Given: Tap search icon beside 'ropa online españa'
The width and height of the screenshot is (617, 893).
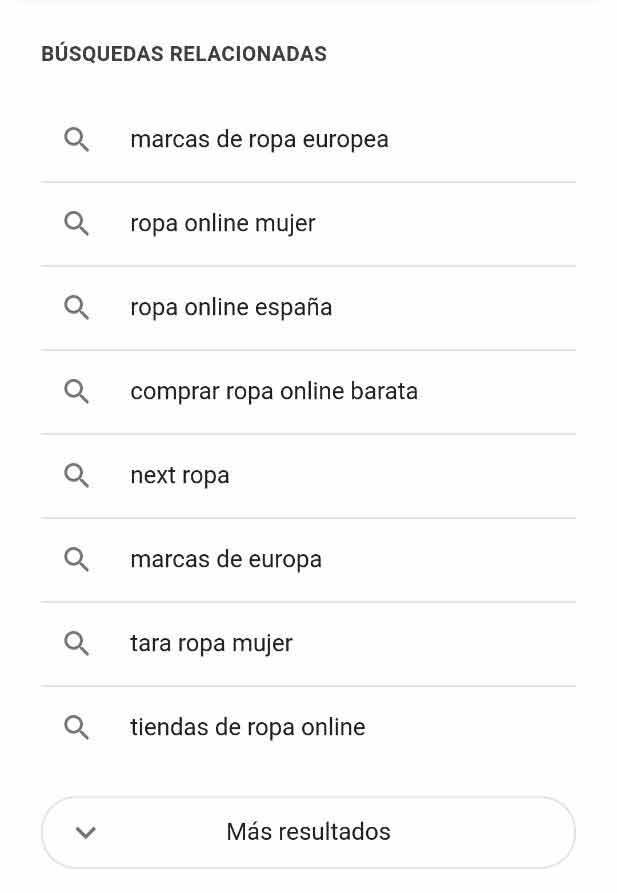Looking at the screenshot, I should point(77,308).
